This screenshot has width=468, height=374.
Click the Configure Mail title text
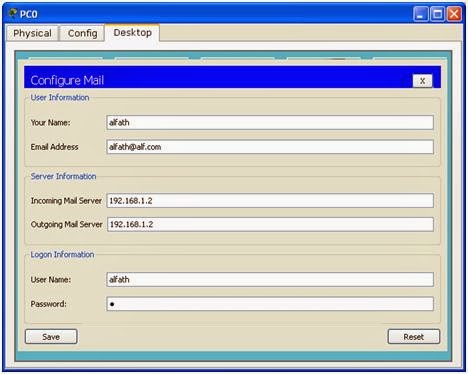pos(67,80)
